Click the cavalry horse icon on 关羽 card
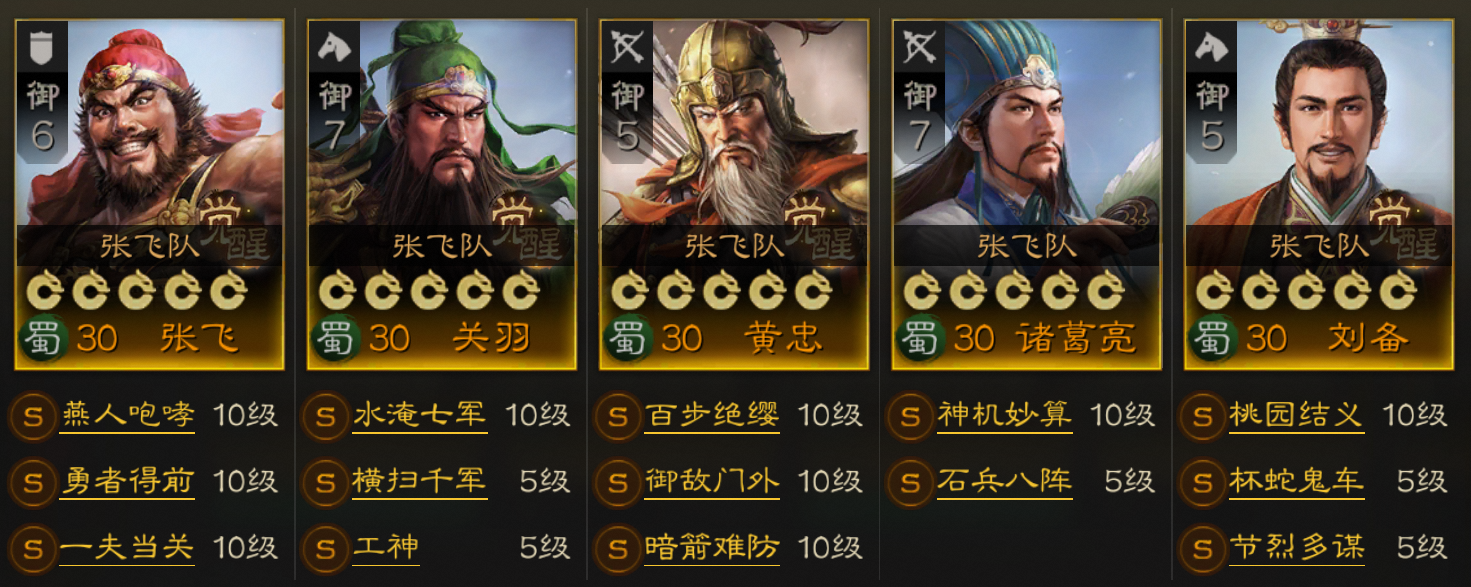The height and width of the screenshot is (587, 1471). pyautogui.click(x=334, y=45)
